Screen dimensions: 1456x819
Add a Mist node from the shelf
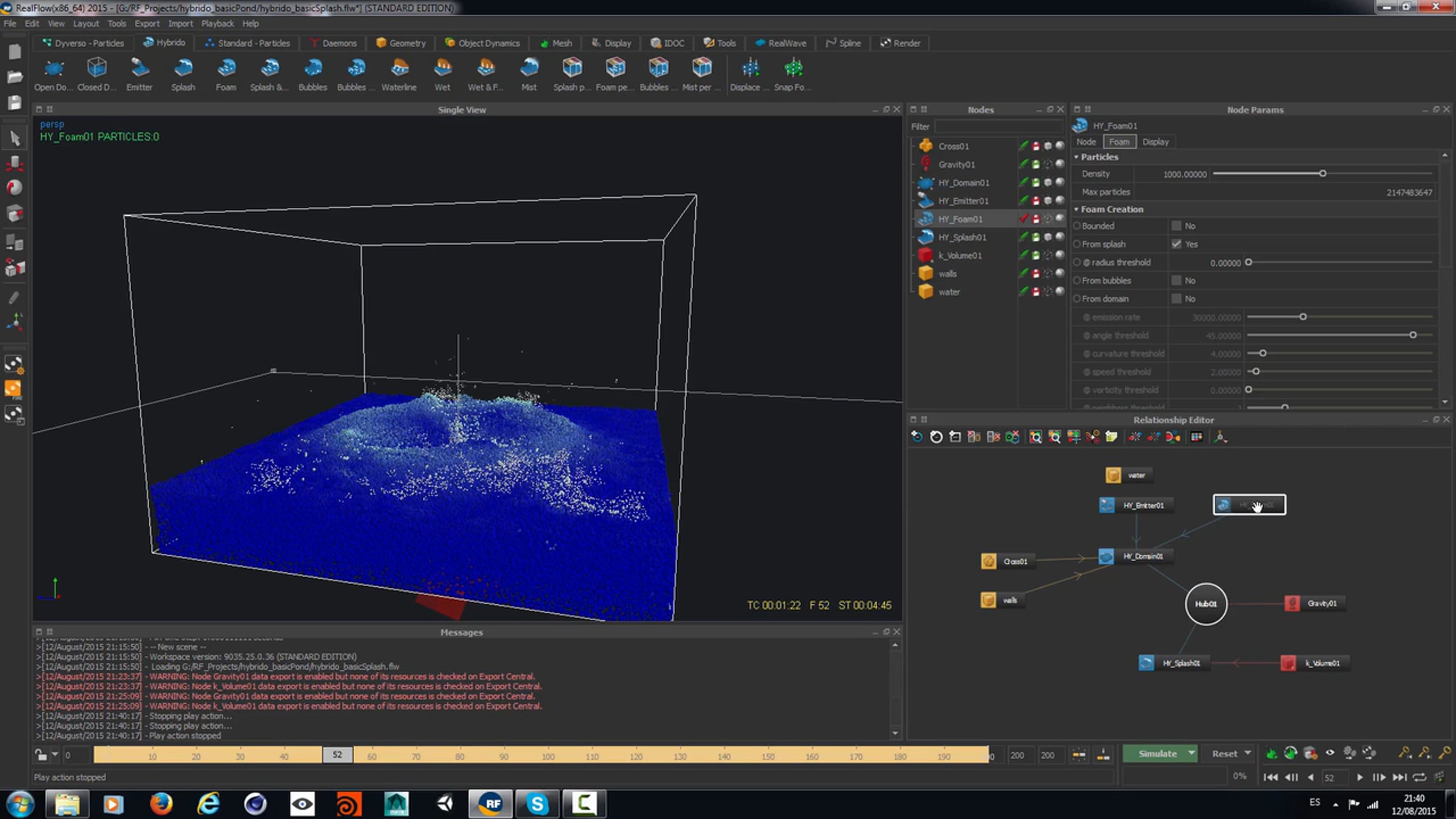click(529, 74)
